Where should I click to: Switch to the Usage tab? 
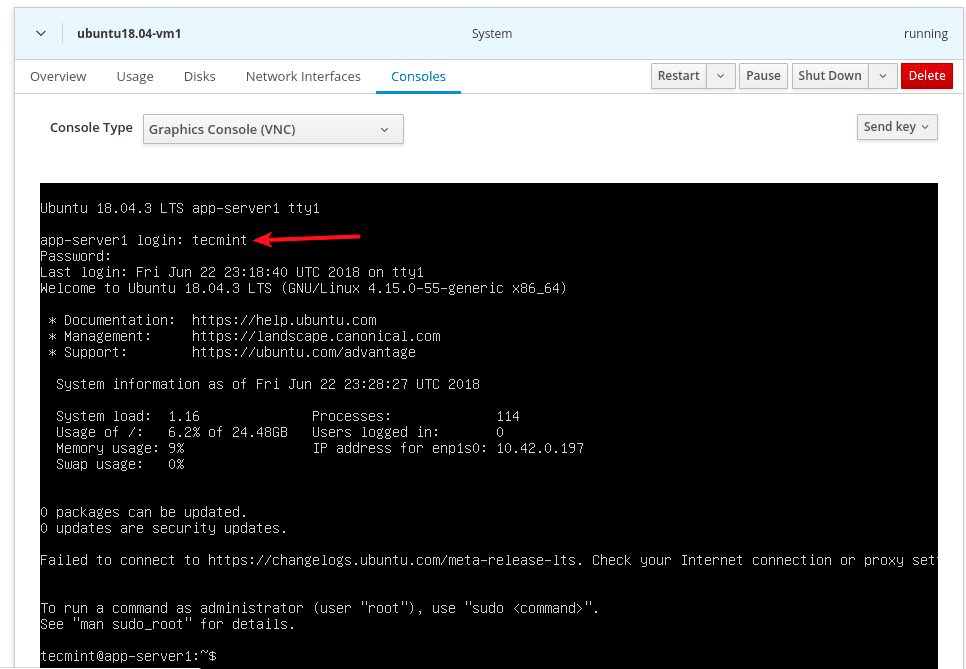tap(134, 76)
